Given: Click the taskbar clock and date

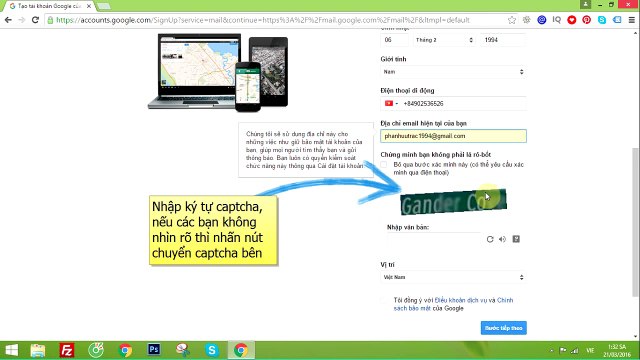Looking at the screenshot, I should (616, 351).
